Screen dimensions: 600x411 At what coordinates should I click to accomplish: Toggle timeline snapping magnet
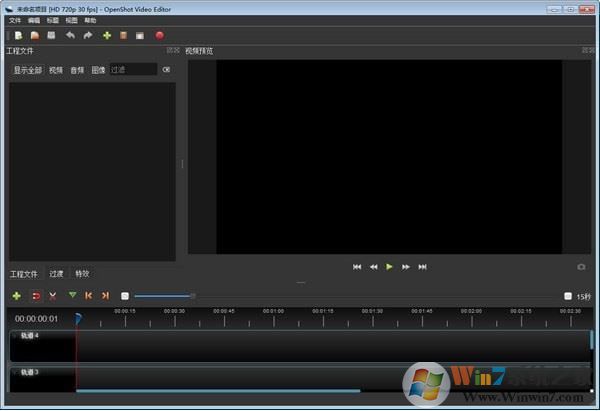coord(35,296)
